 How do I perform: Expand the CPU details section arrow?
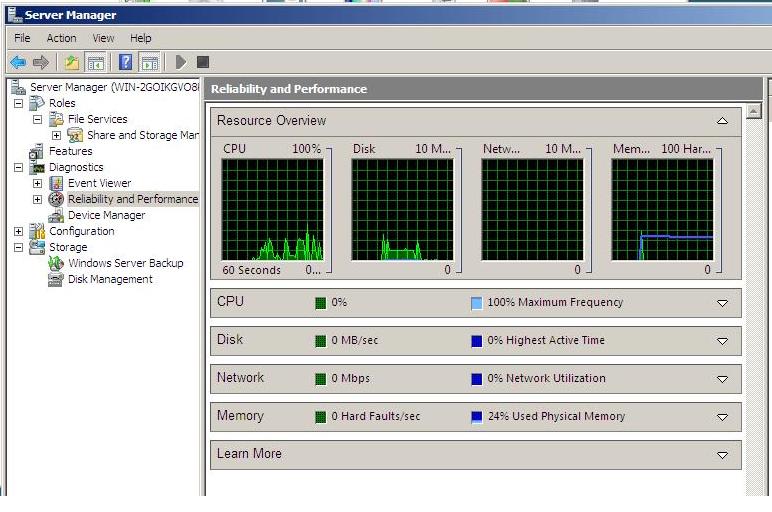pos(722,303)
